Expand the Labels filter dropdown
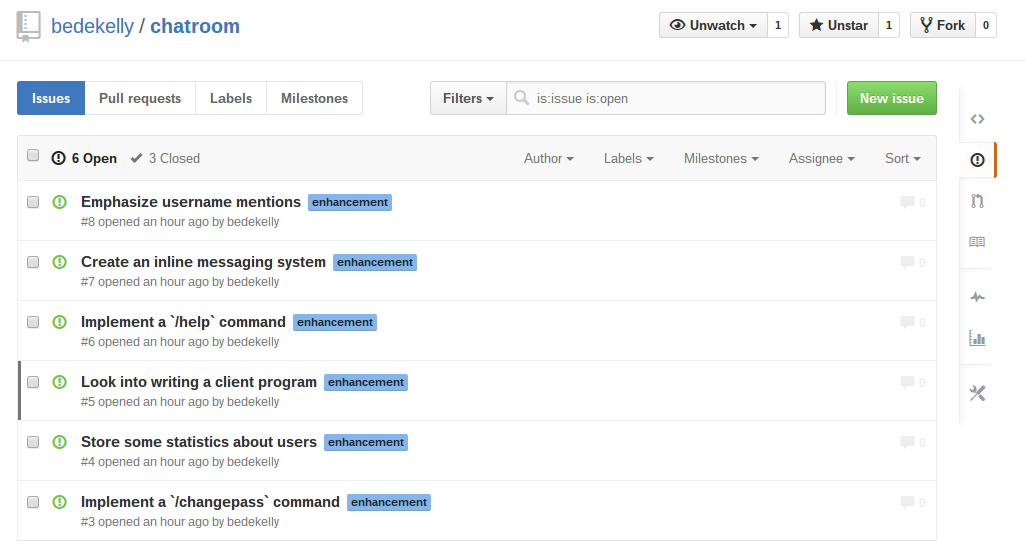Image resolution: width=1026 pixels, height=549 pixels. click(x=628, y=158)
